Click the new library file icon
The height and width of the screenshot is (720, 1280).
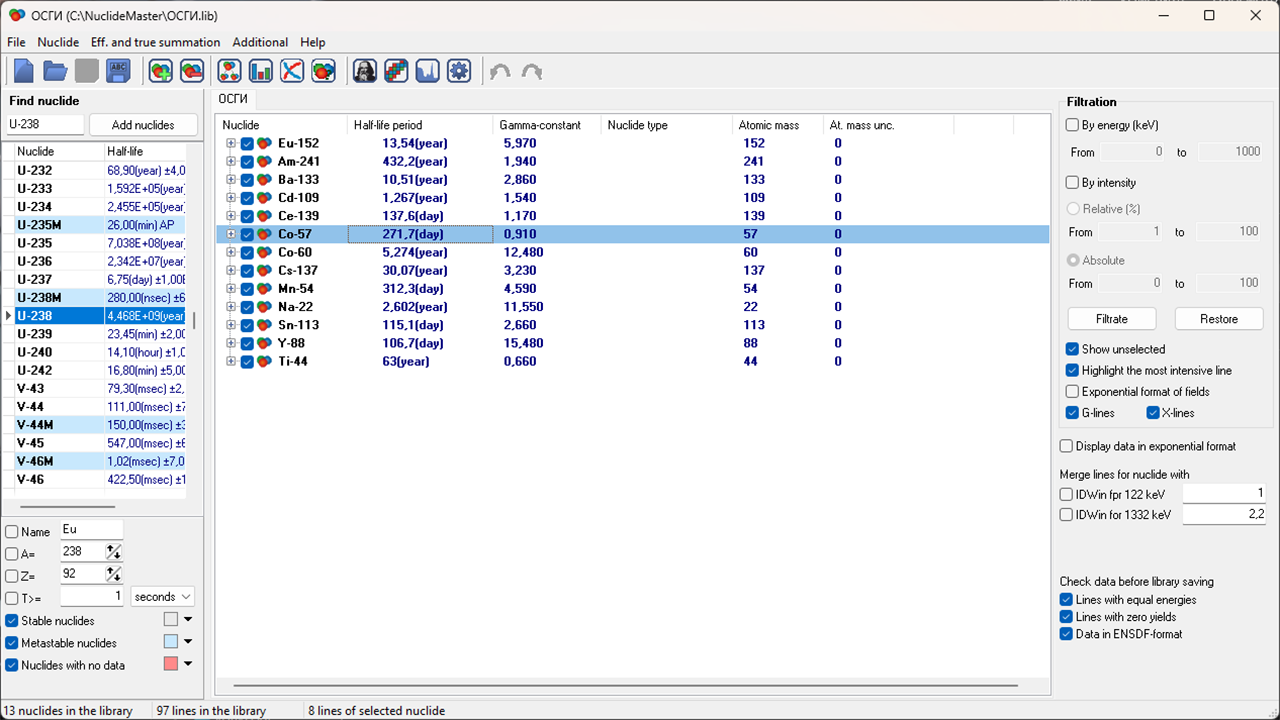(24, 71)
